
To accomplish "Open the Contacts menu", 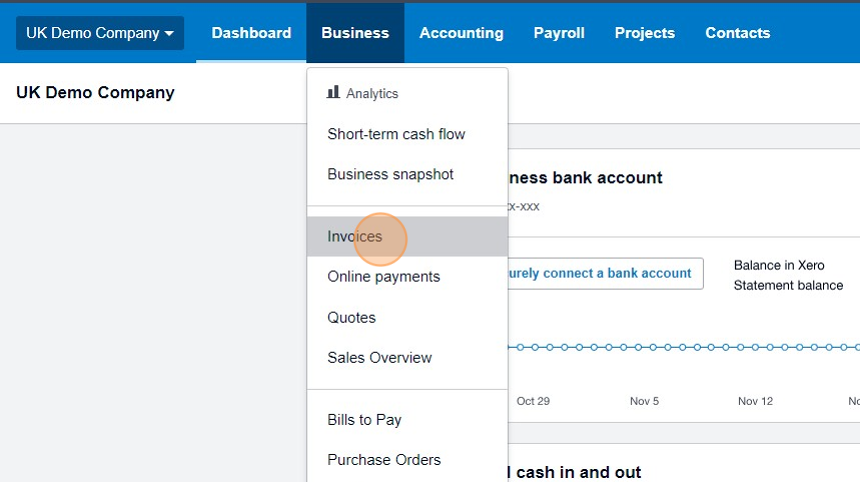I will click(738, 33).
